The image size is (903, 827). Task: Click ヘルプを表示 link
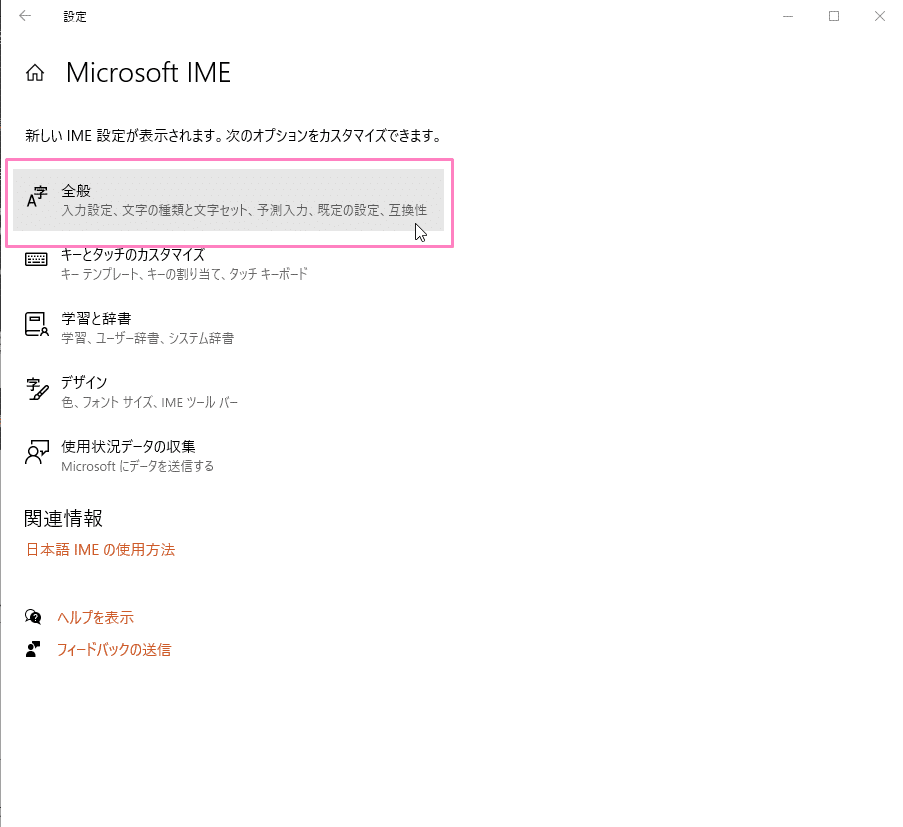[x=95, y=617]
